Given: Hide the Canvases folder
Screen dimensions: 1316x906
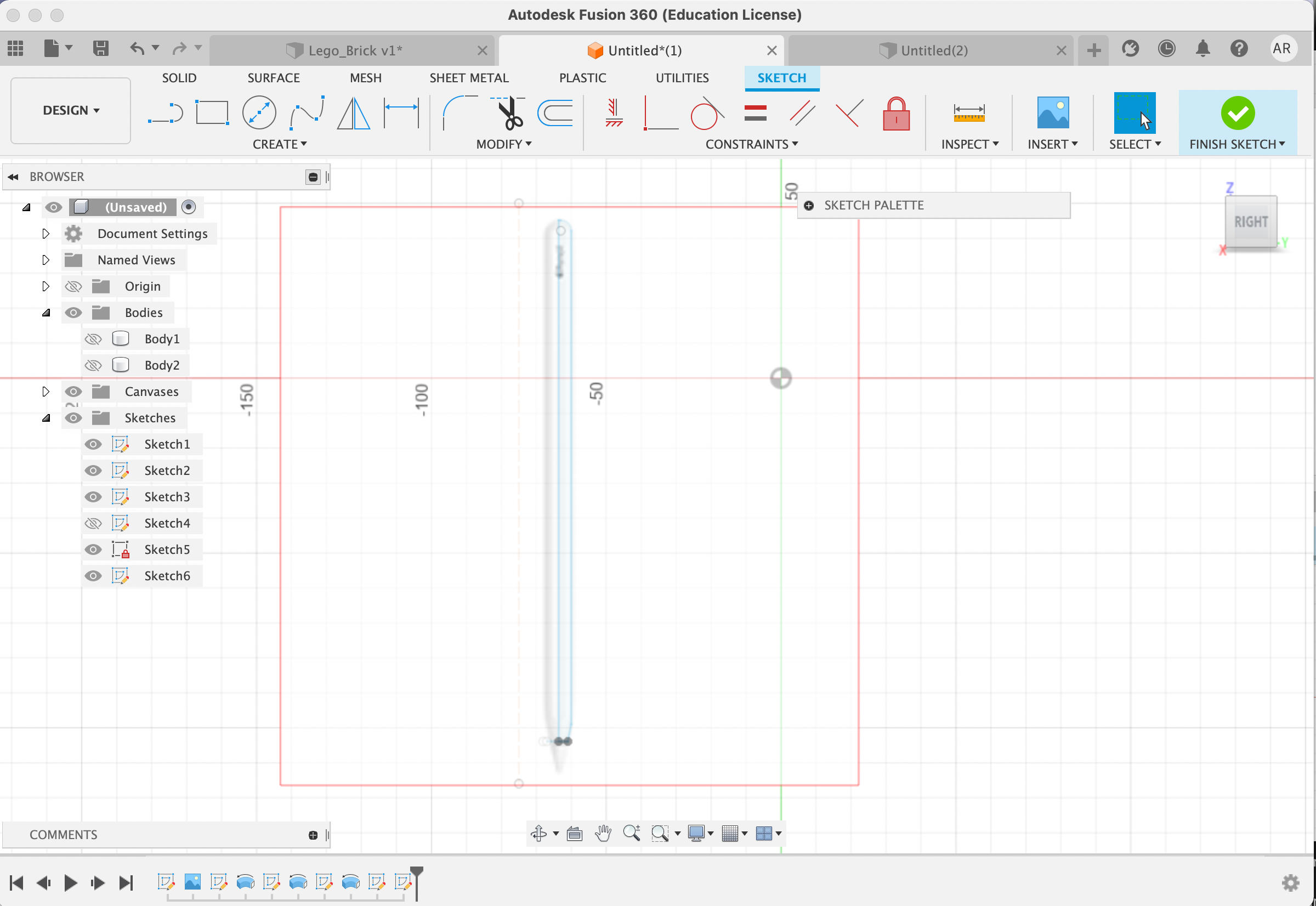Looking at the screenshot, I should coord(73,391).
